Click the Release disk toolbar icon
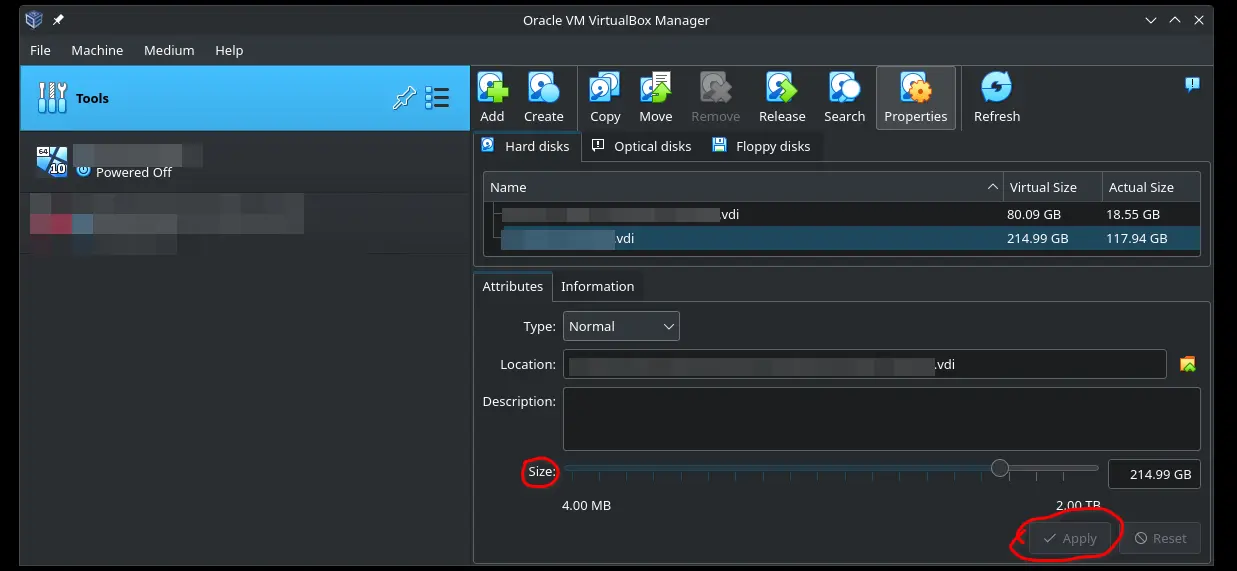 click(x=781, y=97)
